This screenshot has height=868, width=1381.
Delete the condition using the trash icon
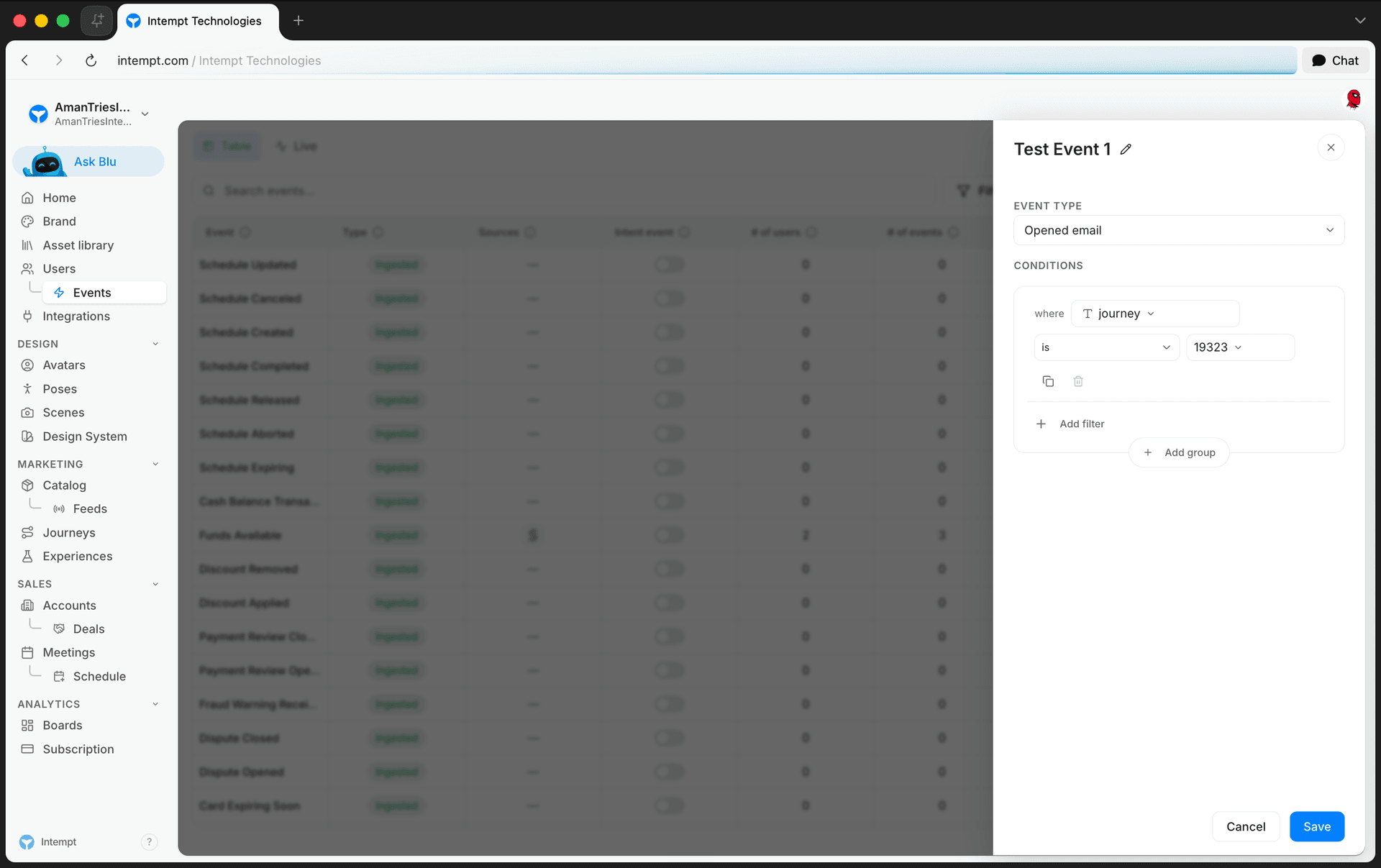pos(1078,381)
